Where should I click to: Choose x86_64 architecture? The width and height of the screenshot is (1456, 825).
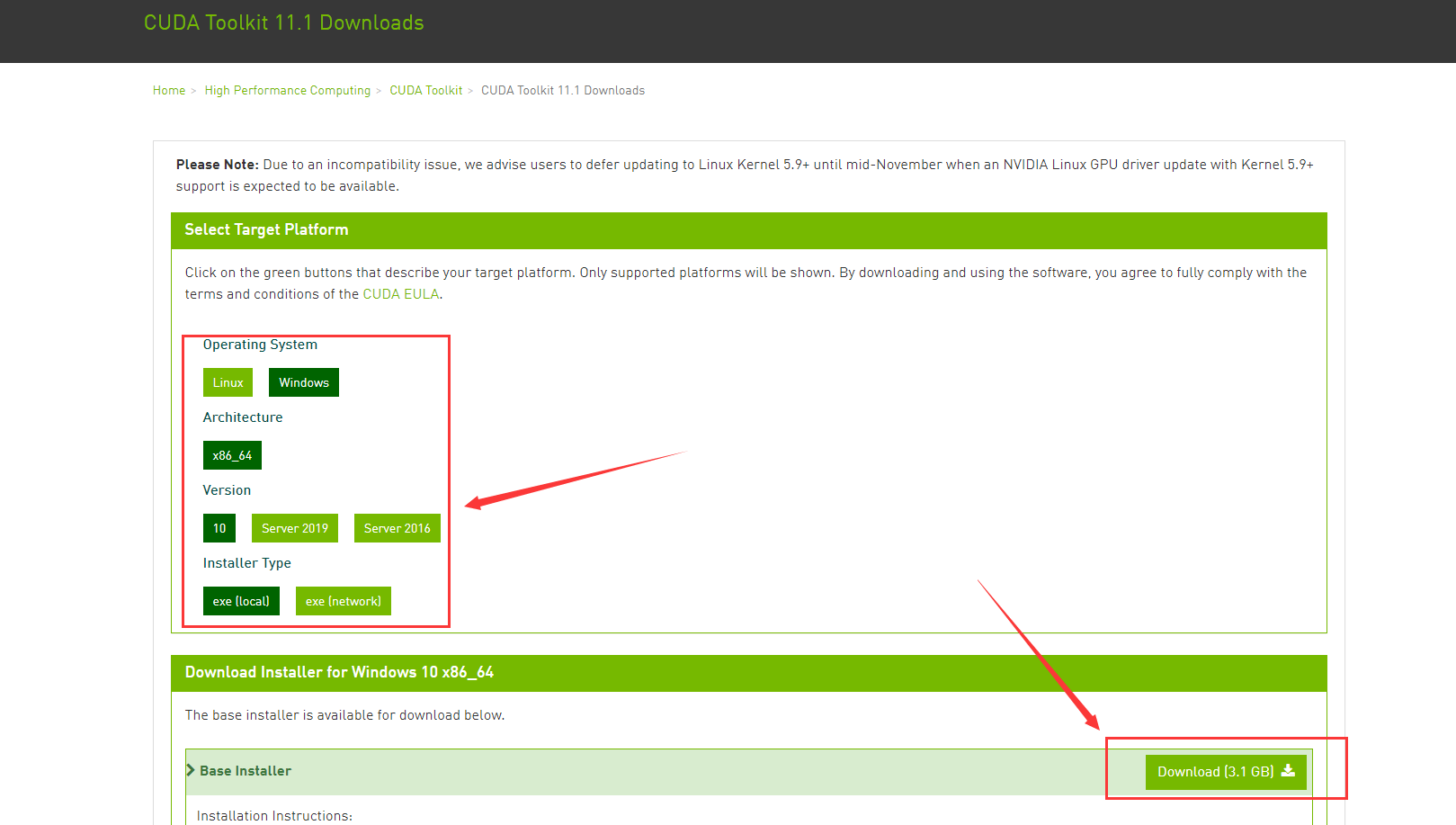(x=232, y=455)
